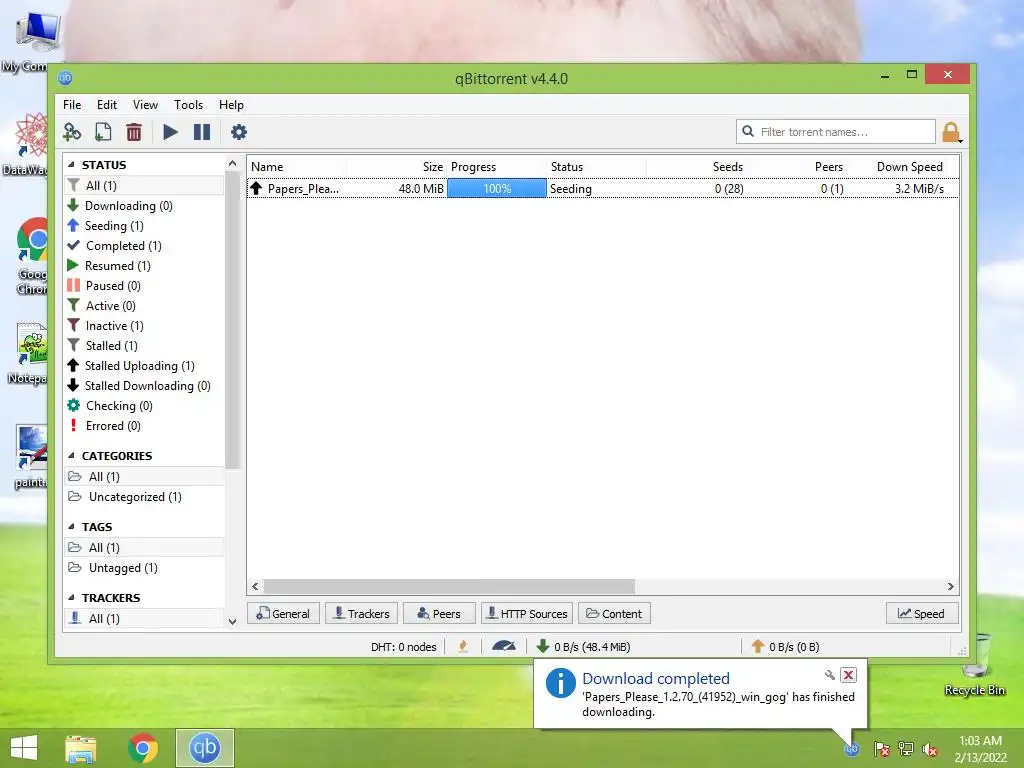Select the Active (0) status filter
1024x768 pixels.
coord(144,306)
